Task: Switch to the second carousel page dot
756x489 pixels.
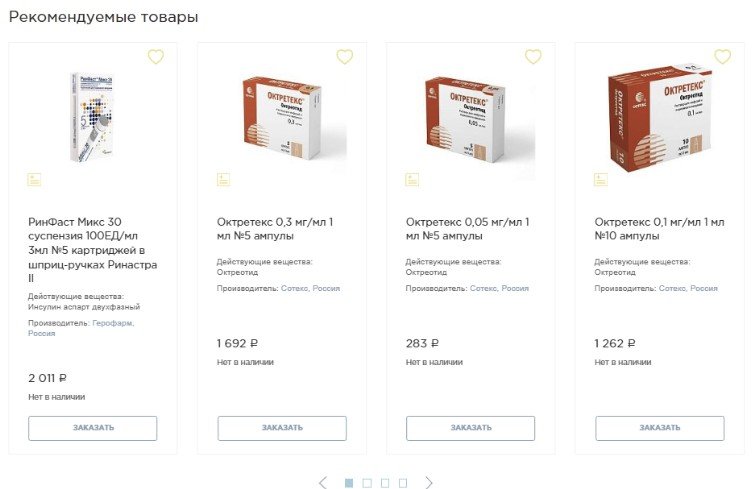Action: 367,483
